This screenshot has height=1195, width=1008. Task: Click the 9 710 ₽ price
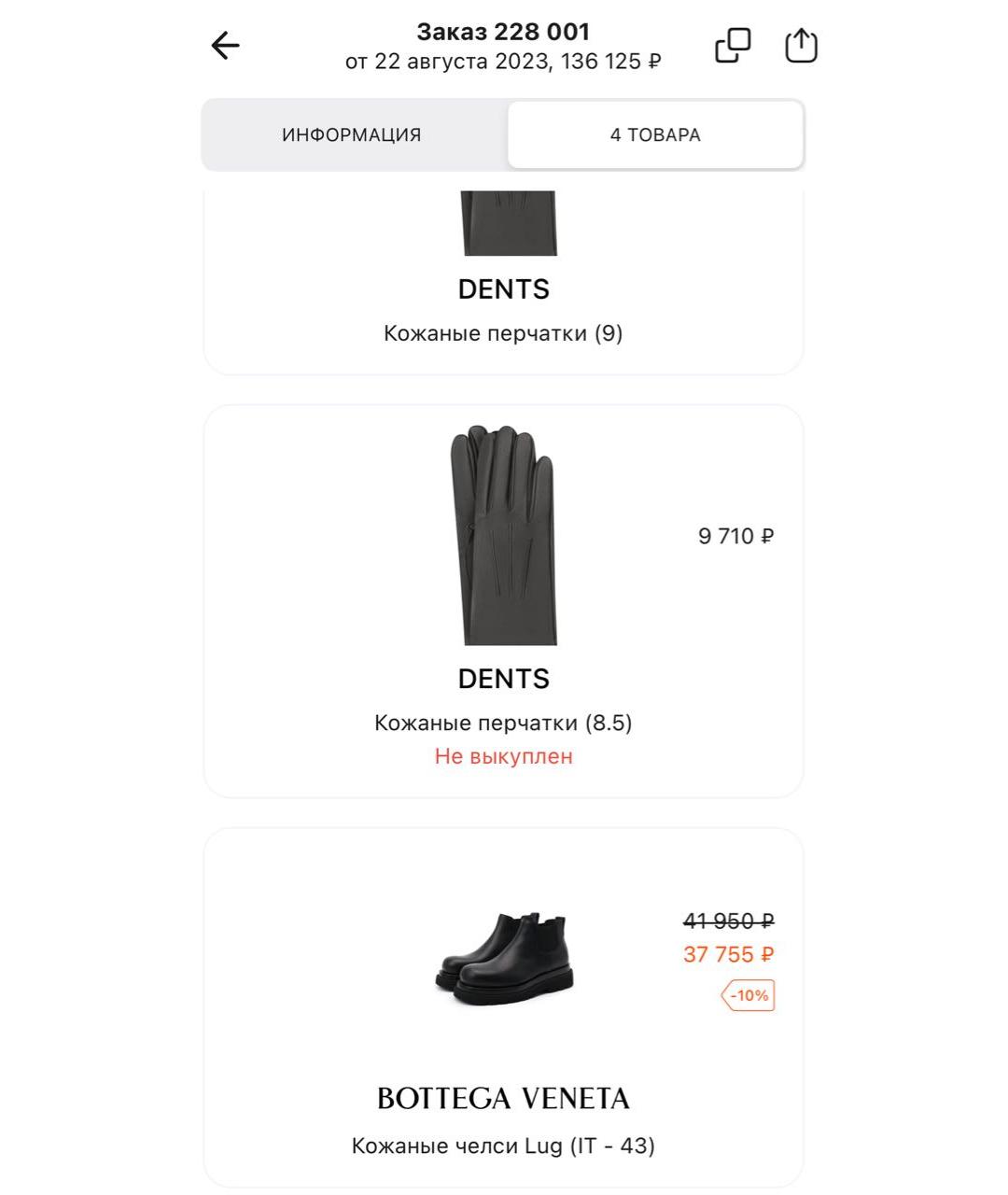click(735, 536)
